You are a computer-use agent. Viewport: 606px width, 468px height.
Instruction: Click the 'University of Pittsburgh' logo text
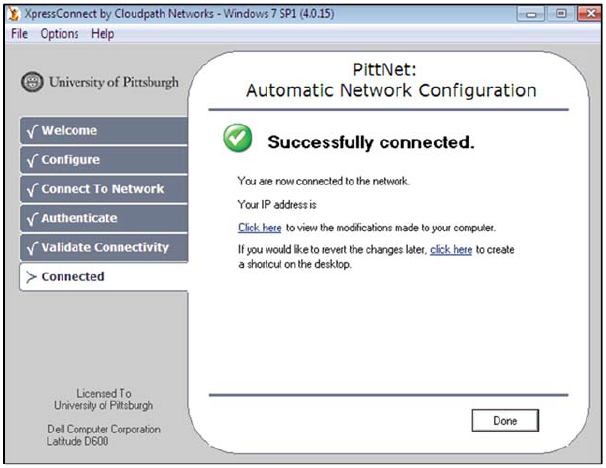tap(114, 82)
